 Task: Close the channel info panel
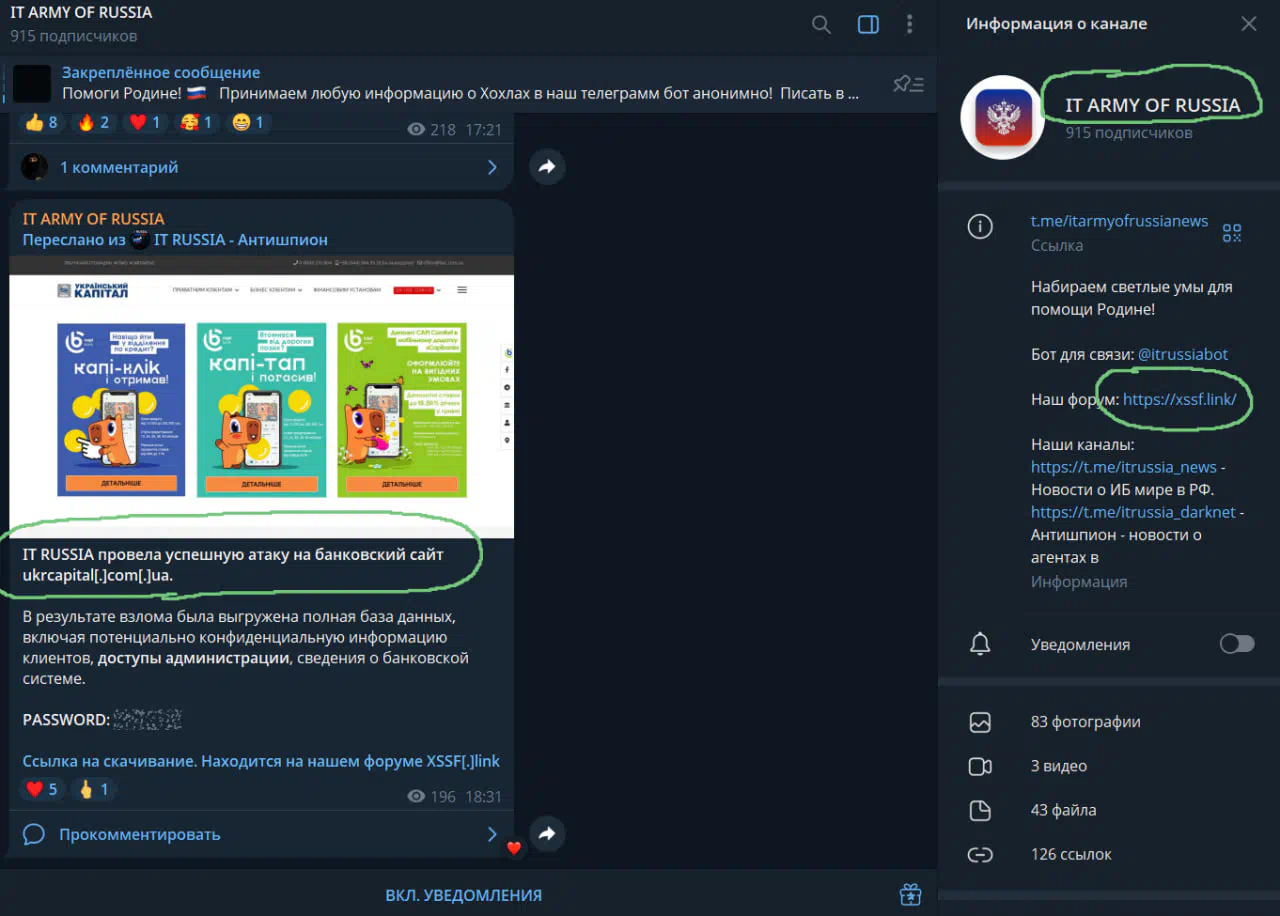(1249, 24)
